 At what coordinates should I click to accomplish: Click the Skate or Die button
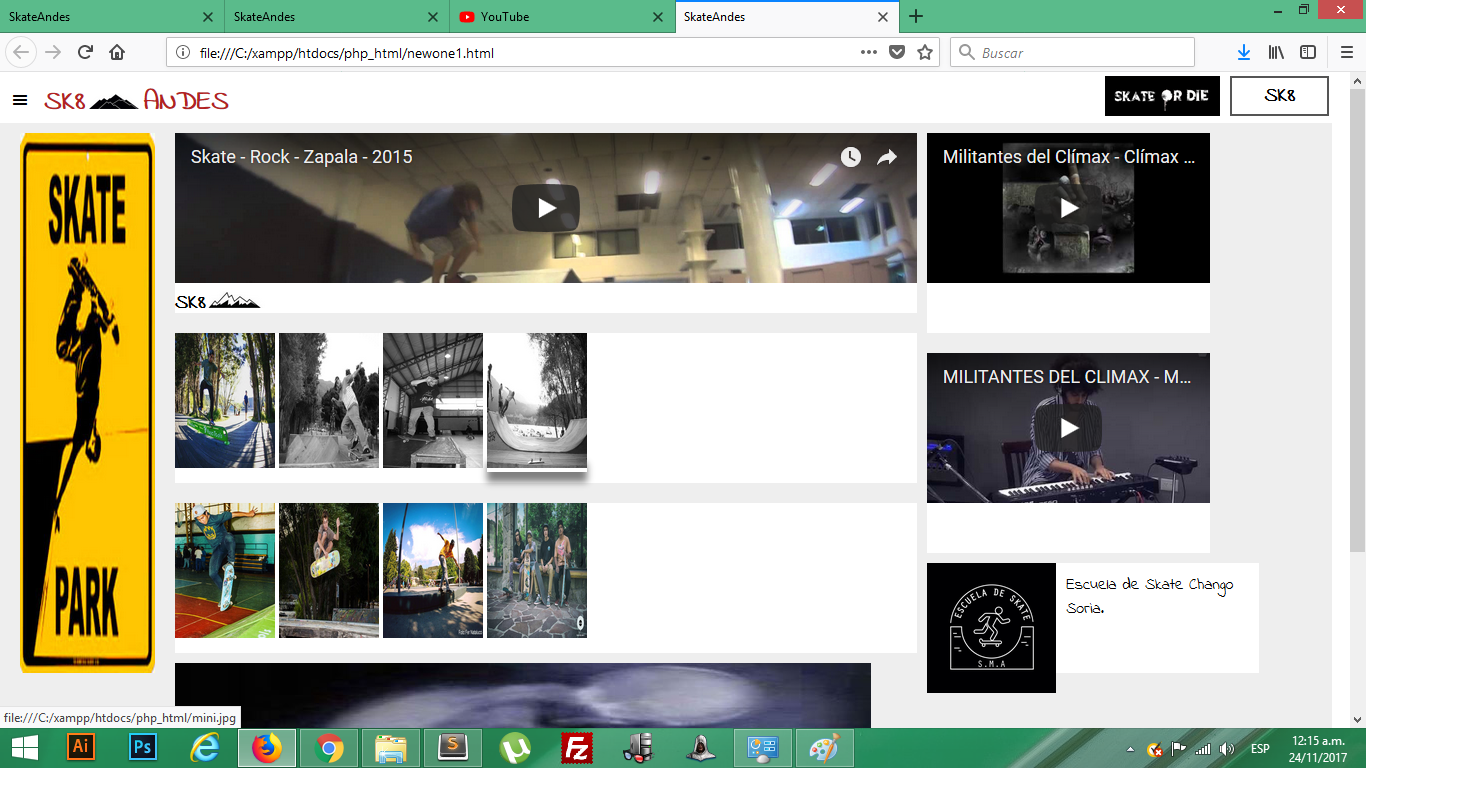pos(1162,96)
